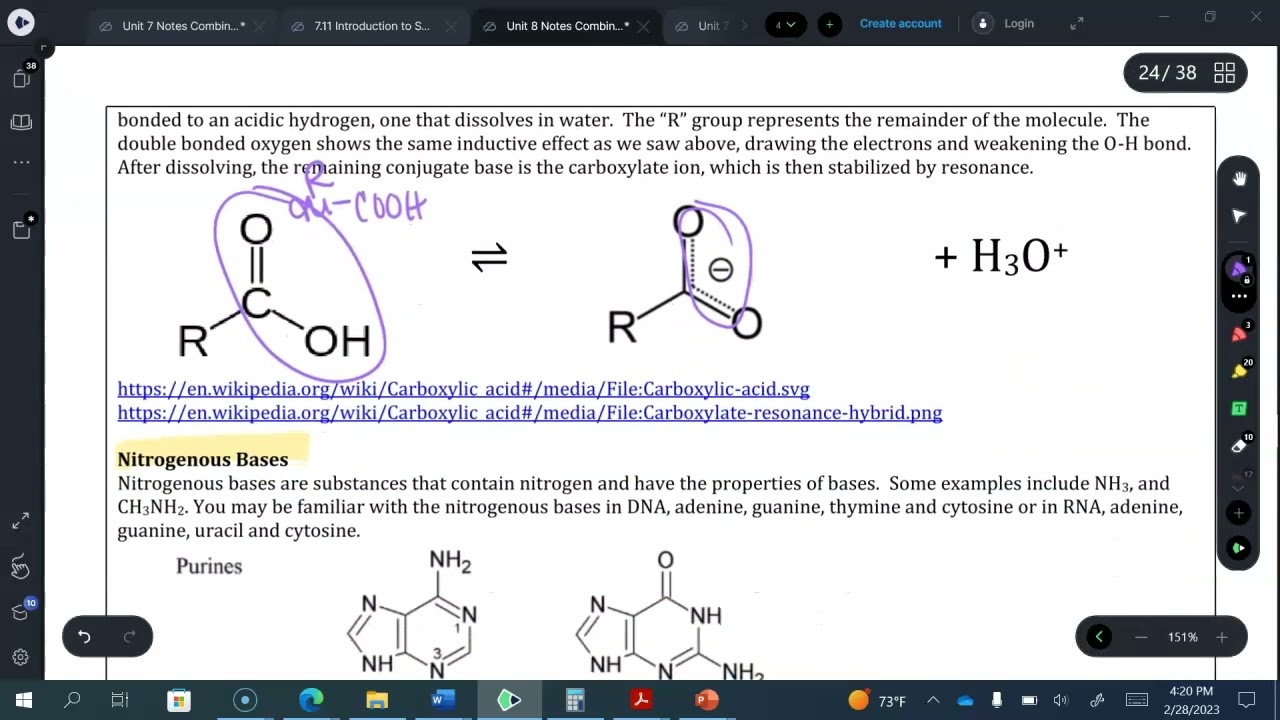This screenshot has width=1280, height=720.
Task: Open Windows taskbar search
Action: [x=72, y=700]
